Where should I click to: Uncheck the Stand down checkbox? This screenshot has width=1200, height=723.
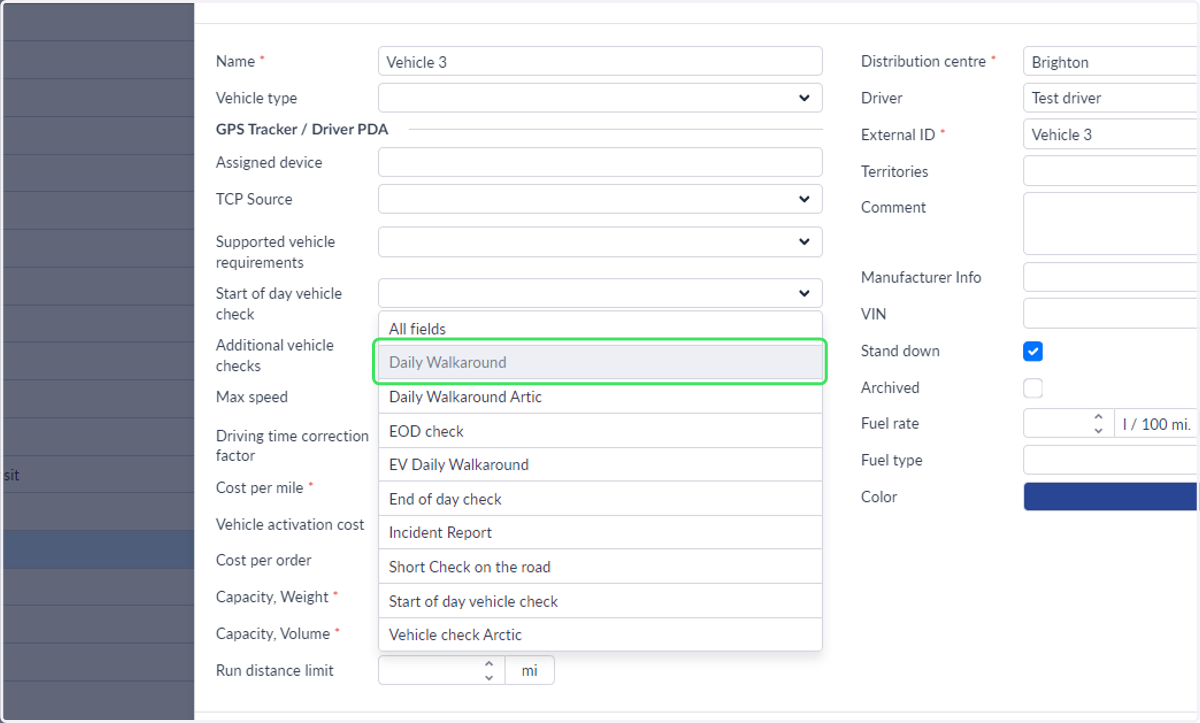(x=1033, y=351)
